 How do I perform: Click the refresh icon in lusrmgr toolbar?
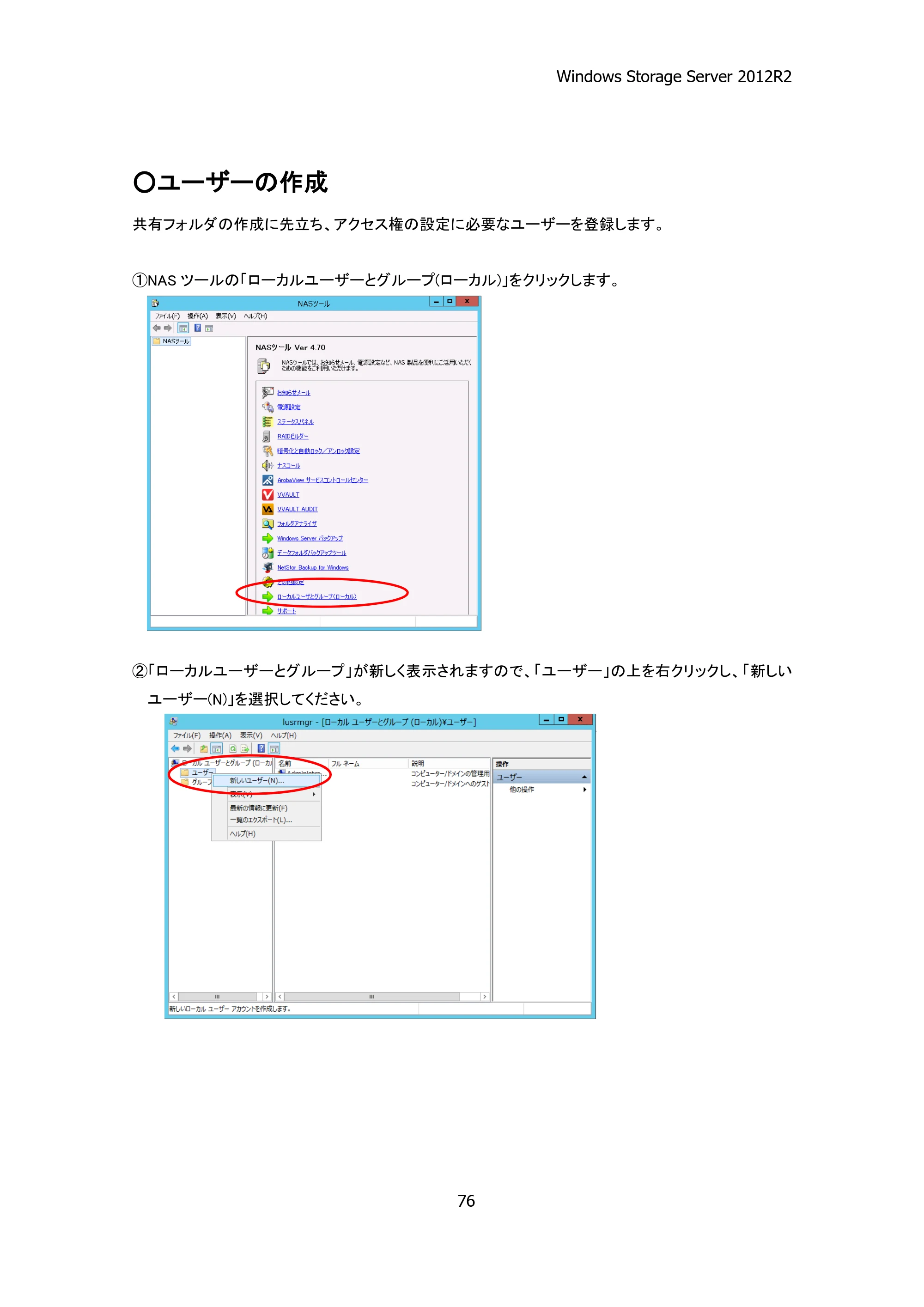pyautogui.click(x=233, y=748)
